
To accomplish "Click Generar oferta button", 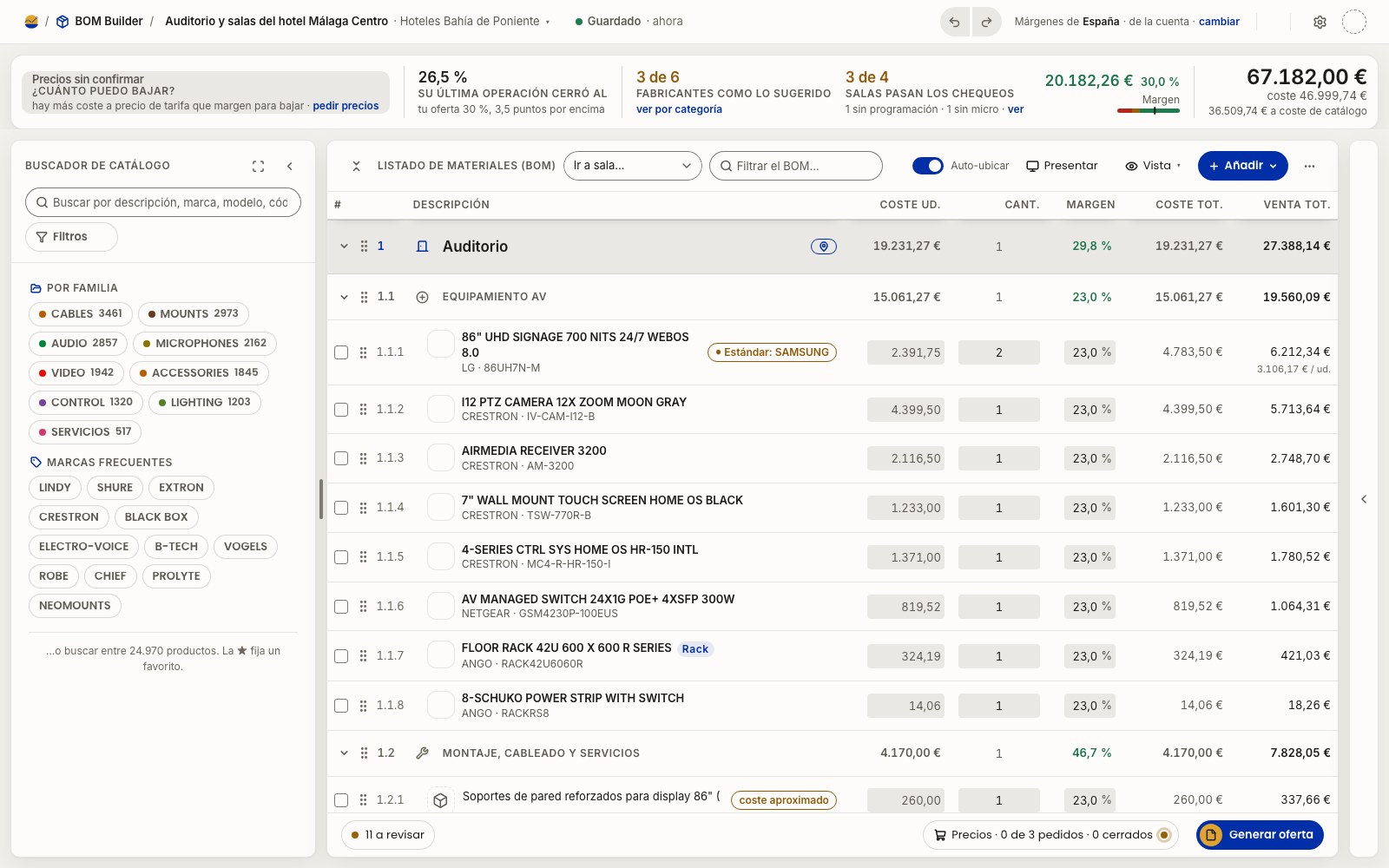I will (x=1261, y=835).
